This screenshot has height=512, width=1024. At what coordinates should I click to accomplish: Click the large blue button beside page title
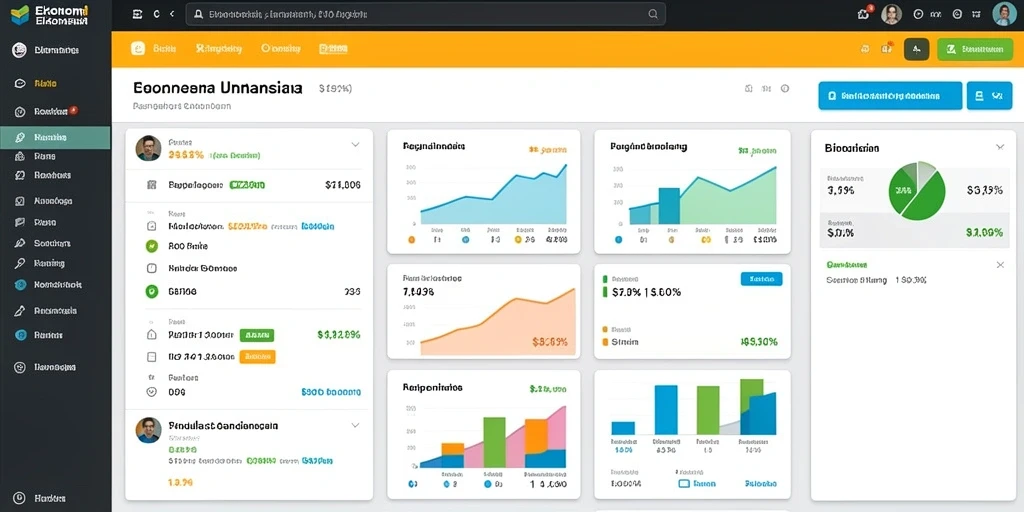point(889,95)
